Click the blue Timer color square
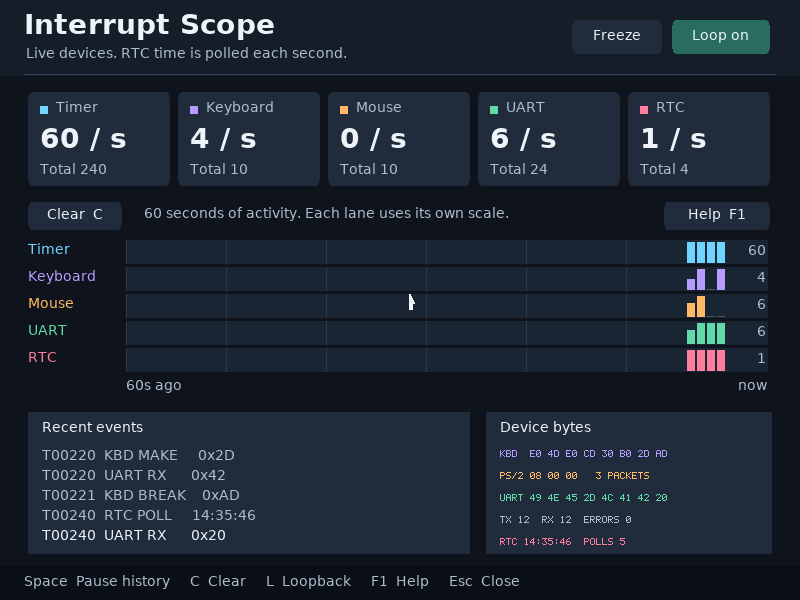This screenshot has width=800, height=600. click(44, 110)
